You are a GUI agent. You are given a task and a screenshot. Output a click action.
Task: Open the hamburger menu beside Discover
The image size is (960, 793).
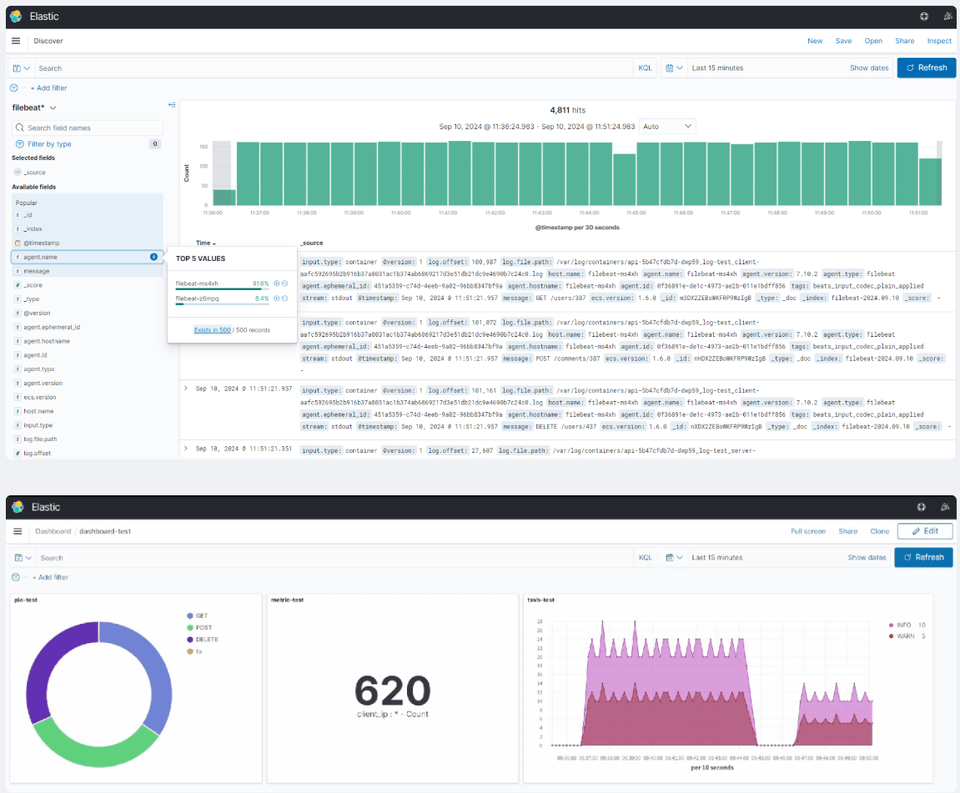16,41
